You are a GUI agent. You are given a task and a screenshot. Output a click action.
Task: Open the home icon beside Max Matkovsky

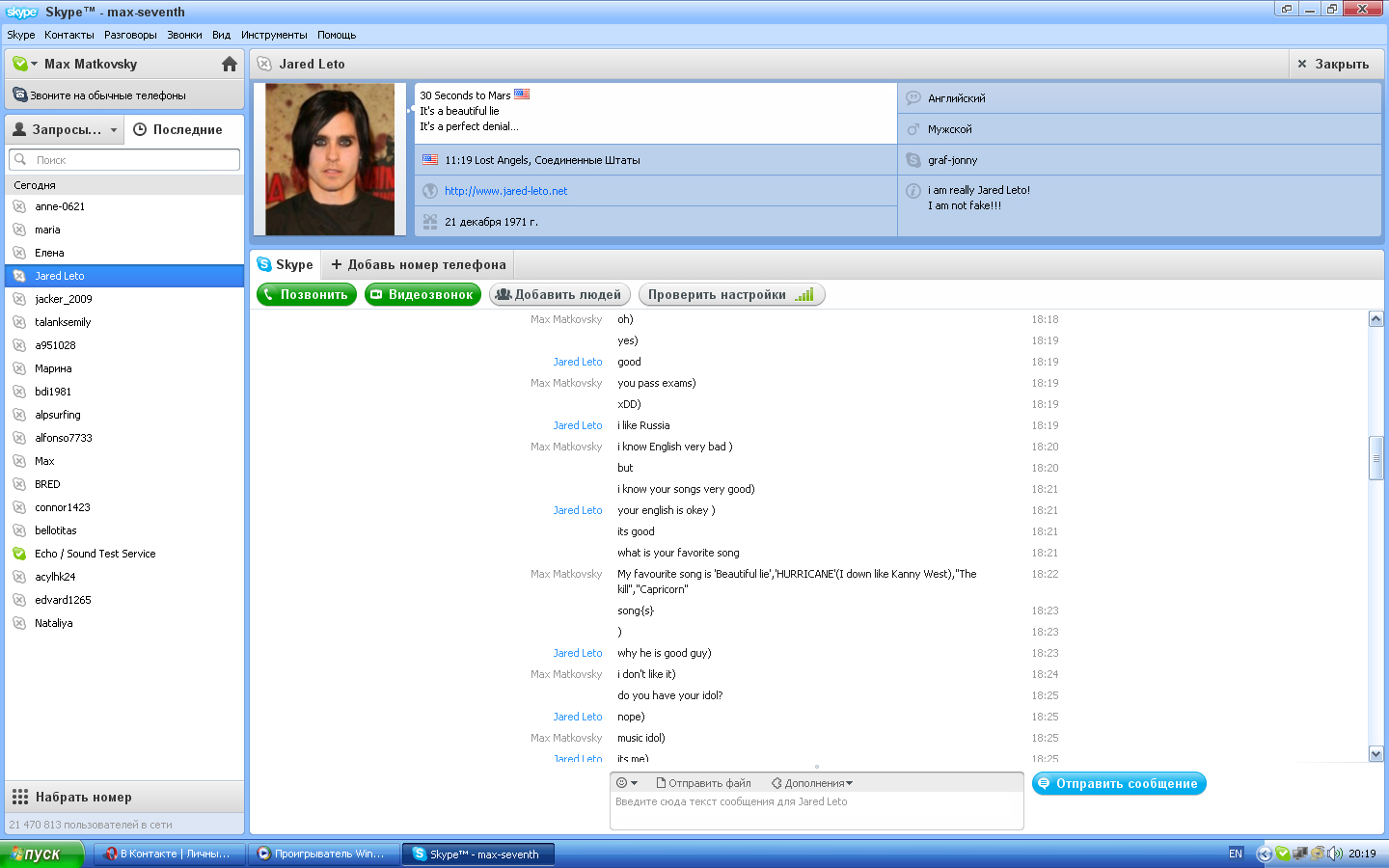coord(229,64)
